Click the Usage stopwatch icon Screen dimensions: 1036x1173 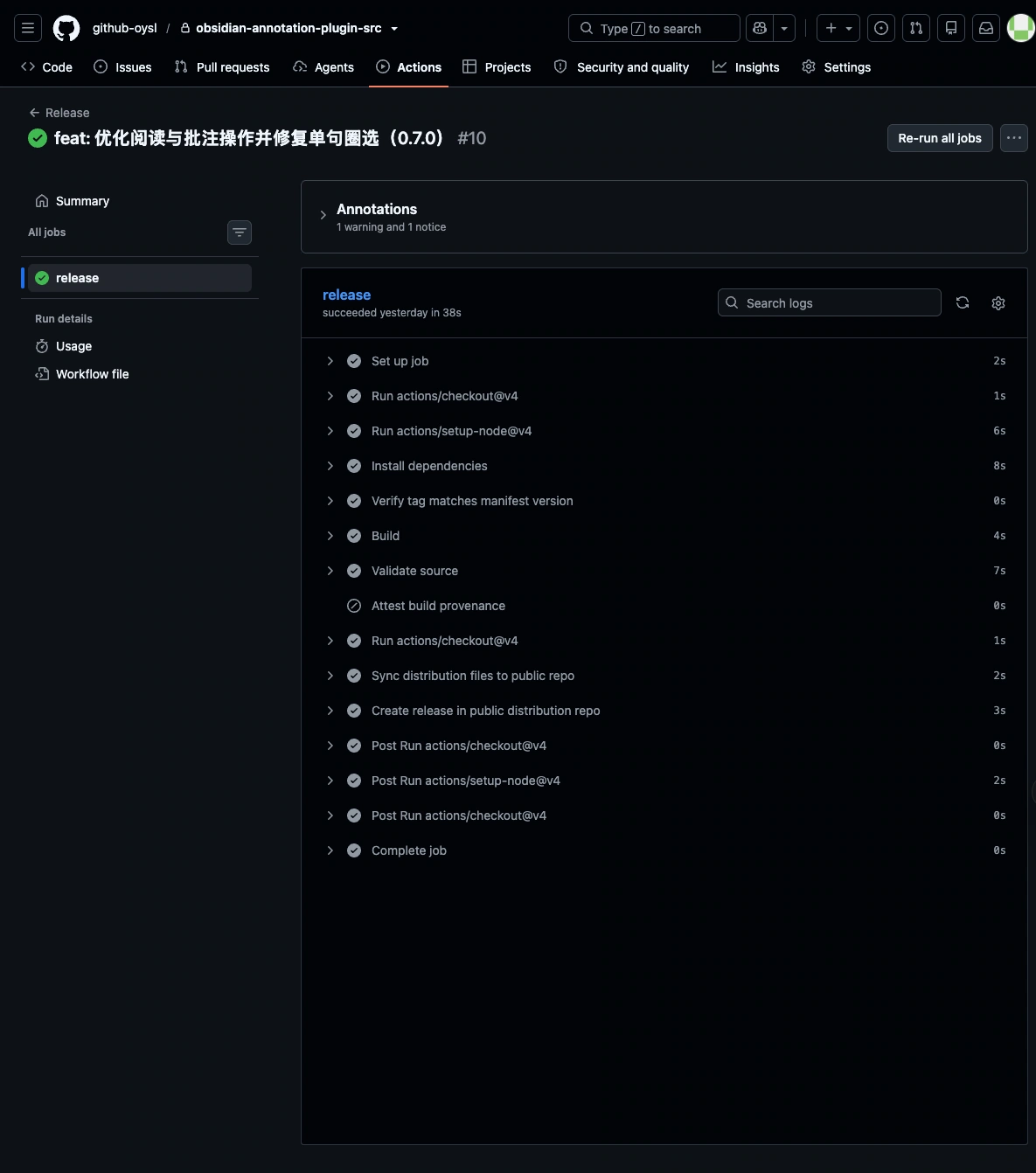[42, 346]
